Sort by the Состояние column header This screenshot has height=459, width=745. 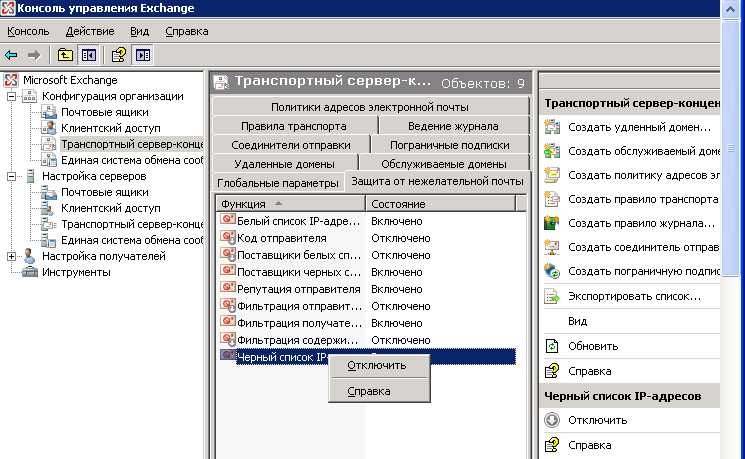(x=440, y=203)
